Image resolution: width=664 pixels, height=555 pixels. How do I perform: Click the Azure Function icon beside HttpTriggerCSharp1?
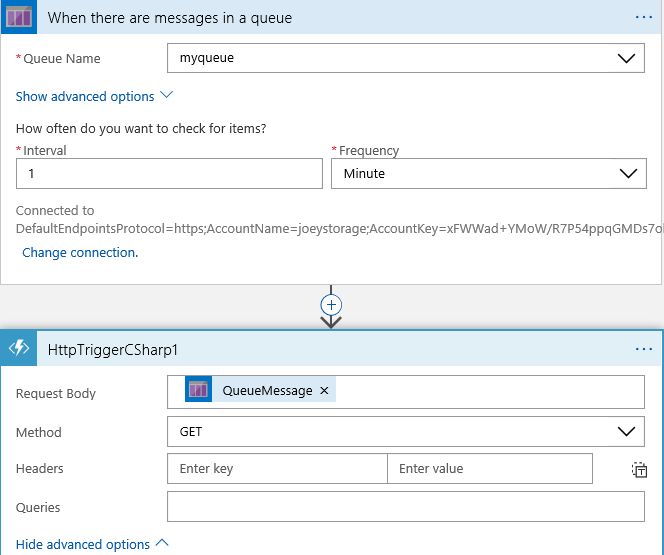pos(19,349)
